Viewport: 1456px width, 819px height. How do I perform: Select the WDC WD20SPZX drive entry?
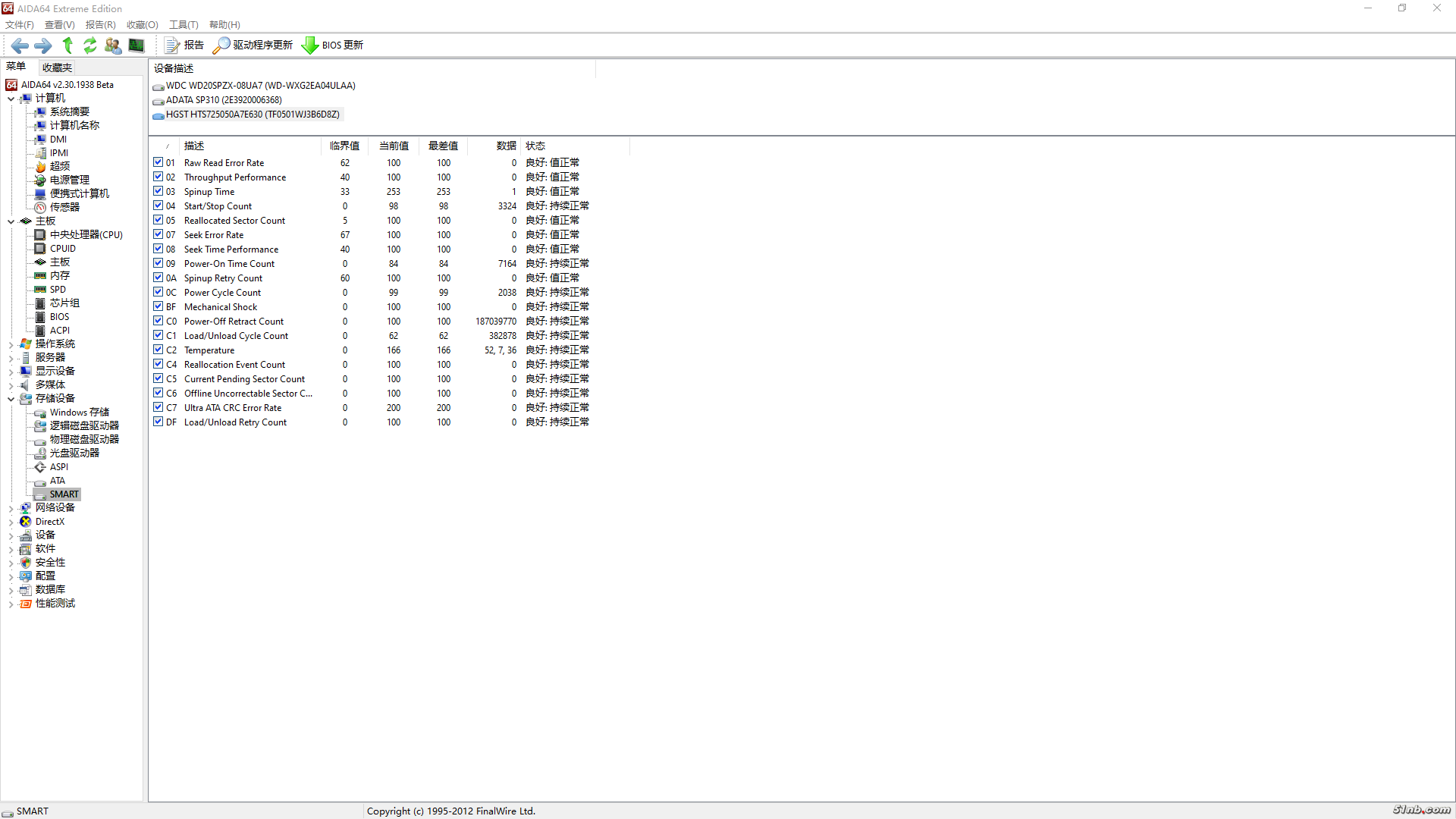tap(260, 86)
